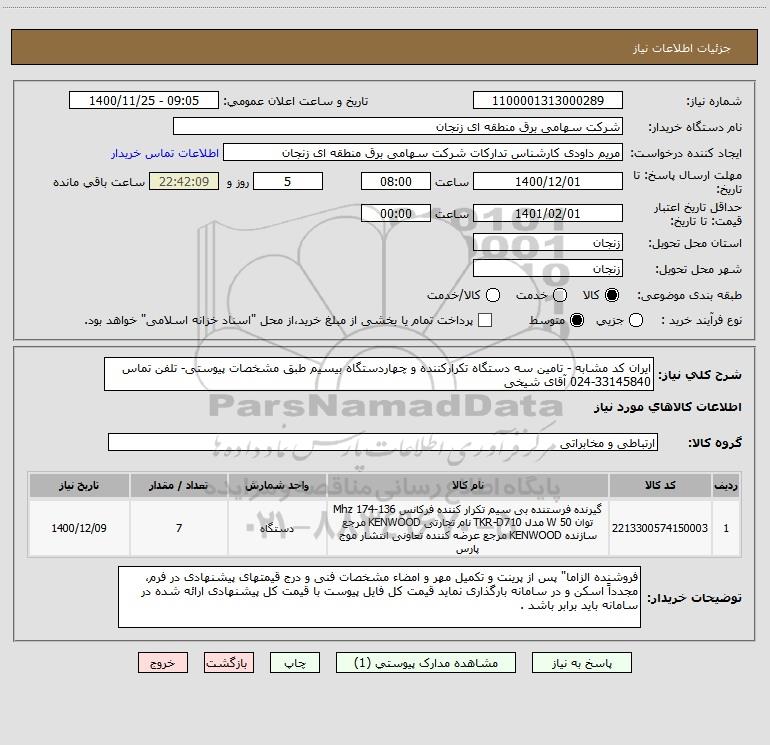The height and width of the screenshot is (745, 770).
Task: Click the remaining days field 5
Action: [x=288, y=181]
